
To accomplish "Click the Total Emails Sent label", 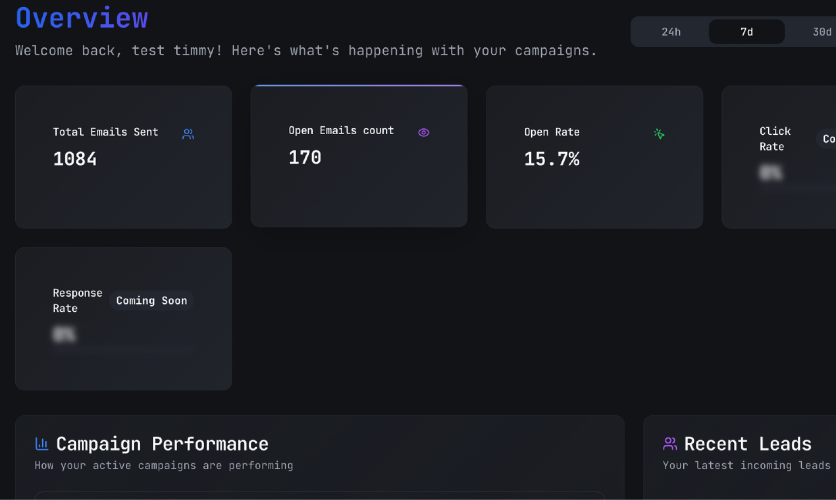I will (106, 132).
